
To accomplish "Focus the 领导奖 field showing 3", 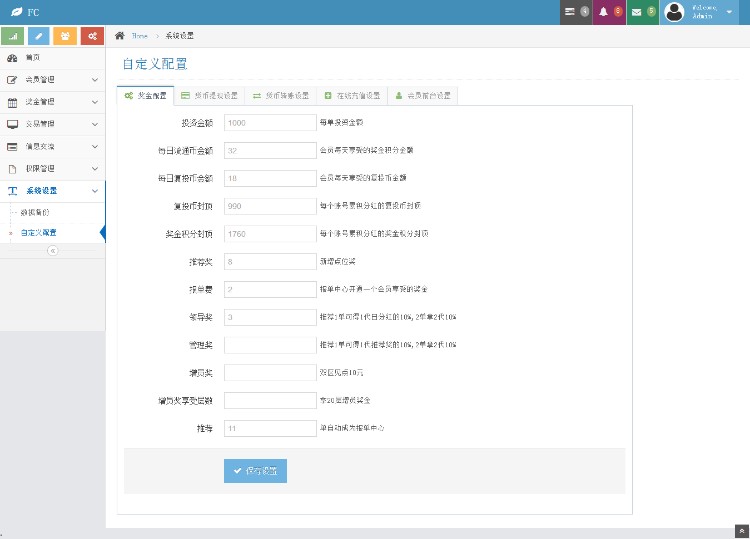I will click(x=270, y=317).
